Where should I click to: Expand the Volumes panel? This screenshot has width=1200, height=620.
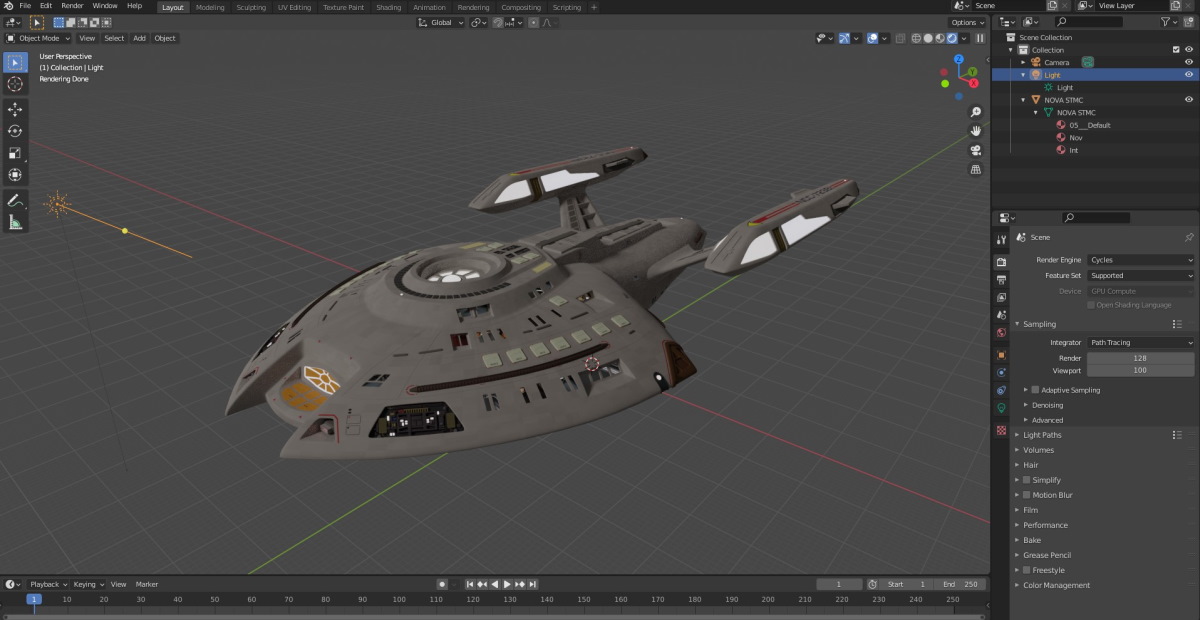[x=1038, y=450]
